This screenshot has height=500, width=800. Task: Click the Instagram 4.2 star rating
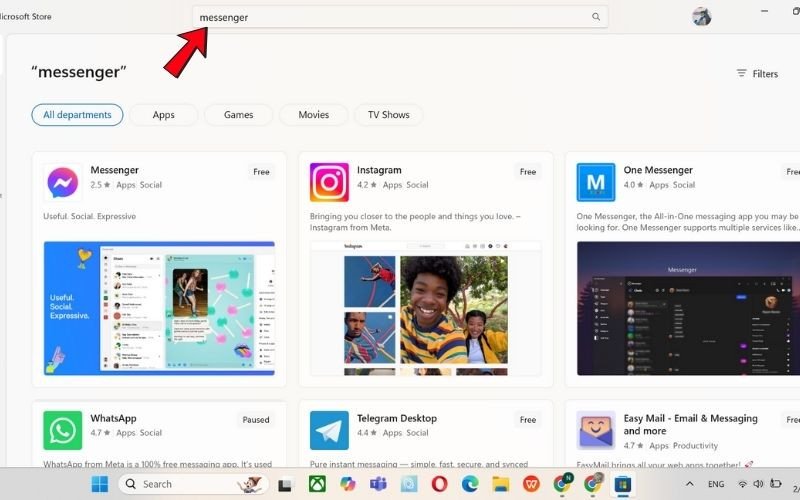(367, 185)
